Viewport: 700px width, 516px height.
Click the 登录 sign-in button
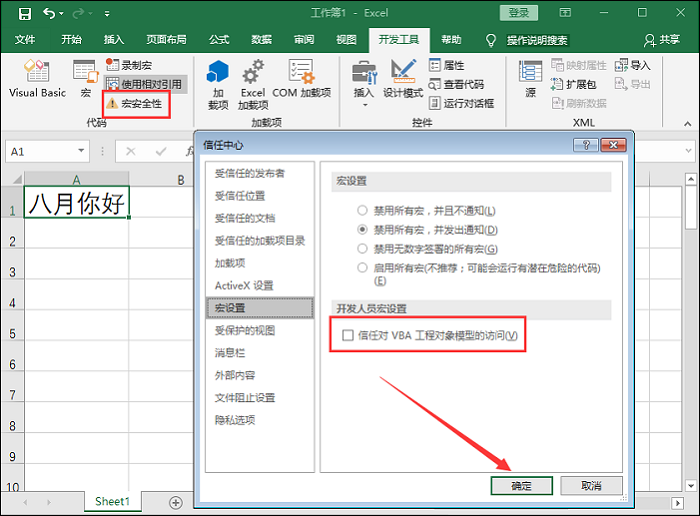[x=518, y=12]
